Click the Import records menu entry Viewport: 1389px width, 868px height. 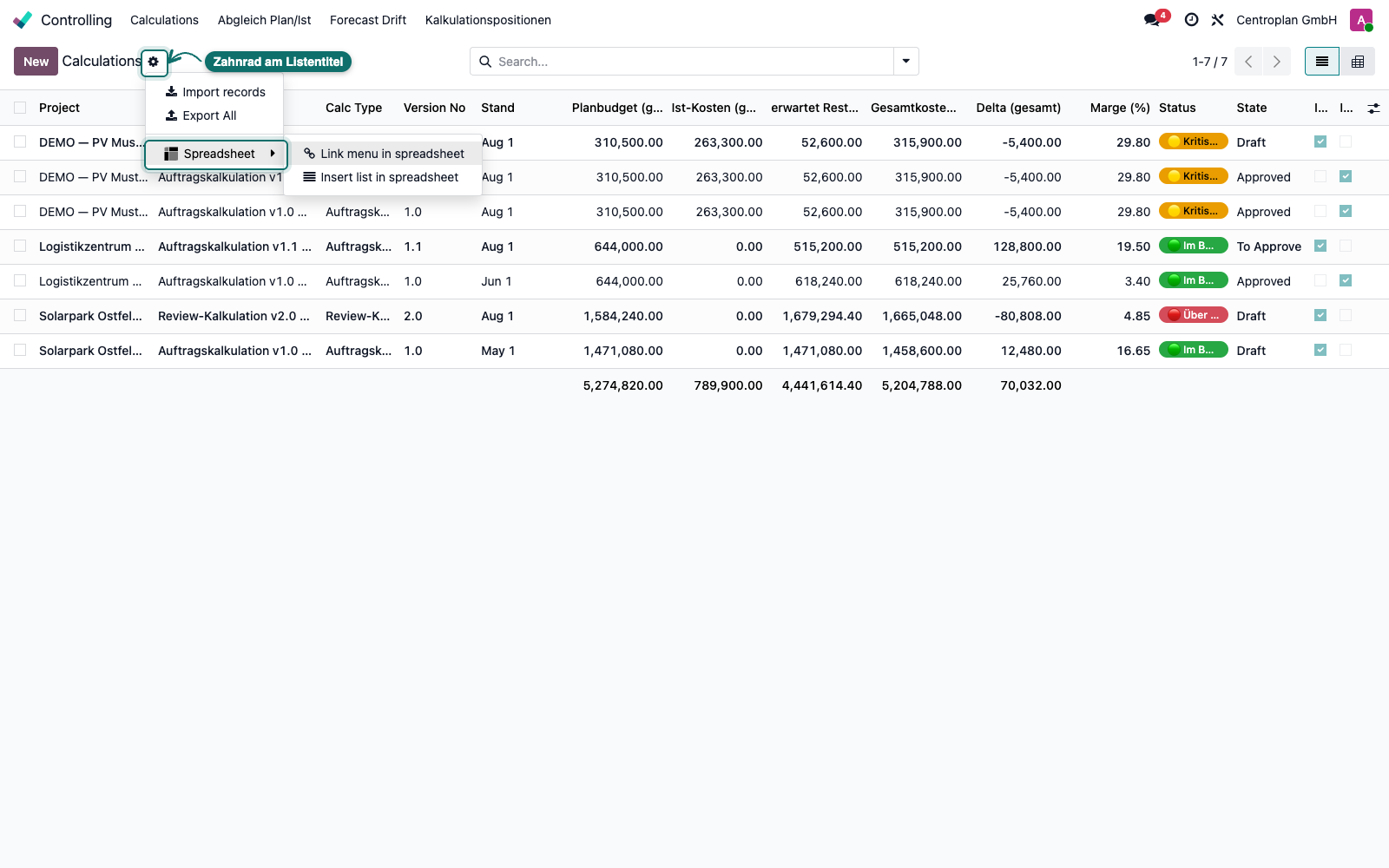tap(214, 92)
